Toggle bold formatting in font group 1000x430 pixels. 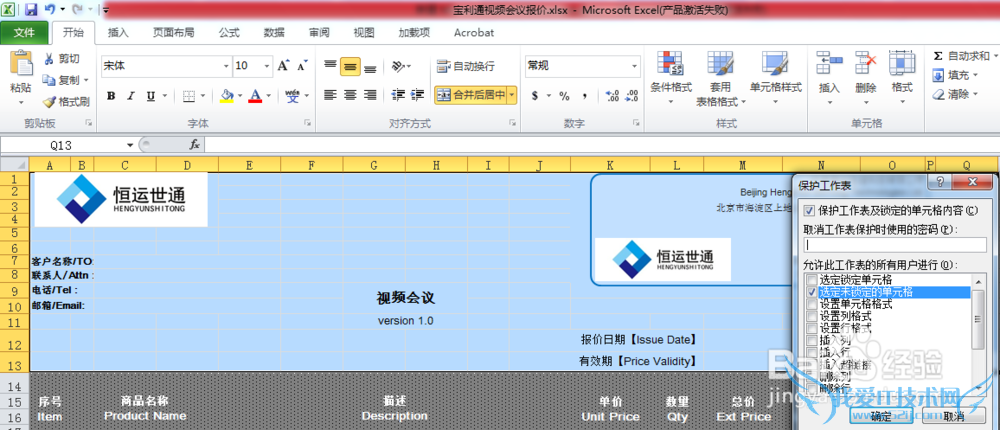tap(111, 96)
